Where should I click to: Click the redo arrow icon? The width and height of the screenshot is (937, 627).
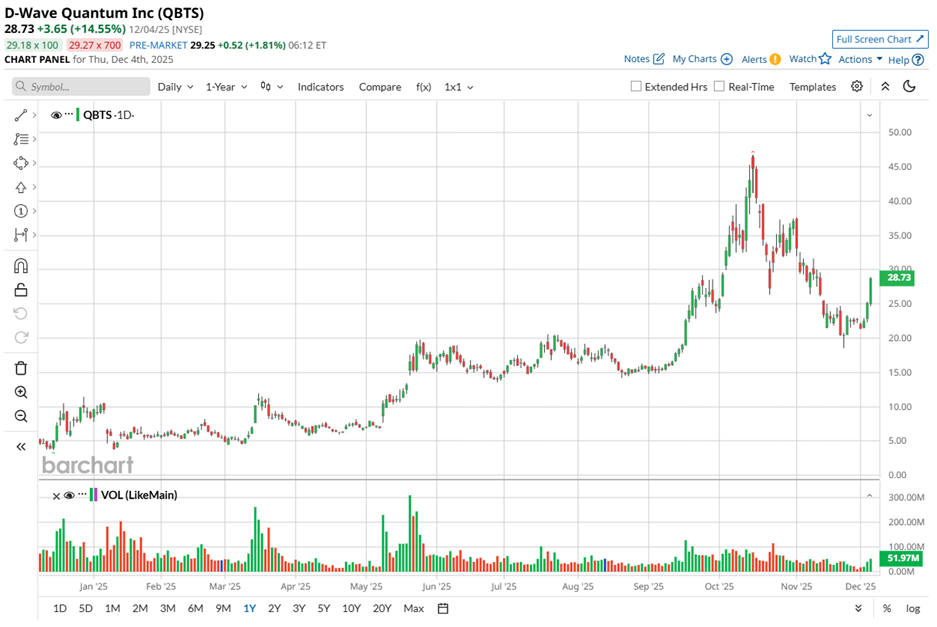21,337
